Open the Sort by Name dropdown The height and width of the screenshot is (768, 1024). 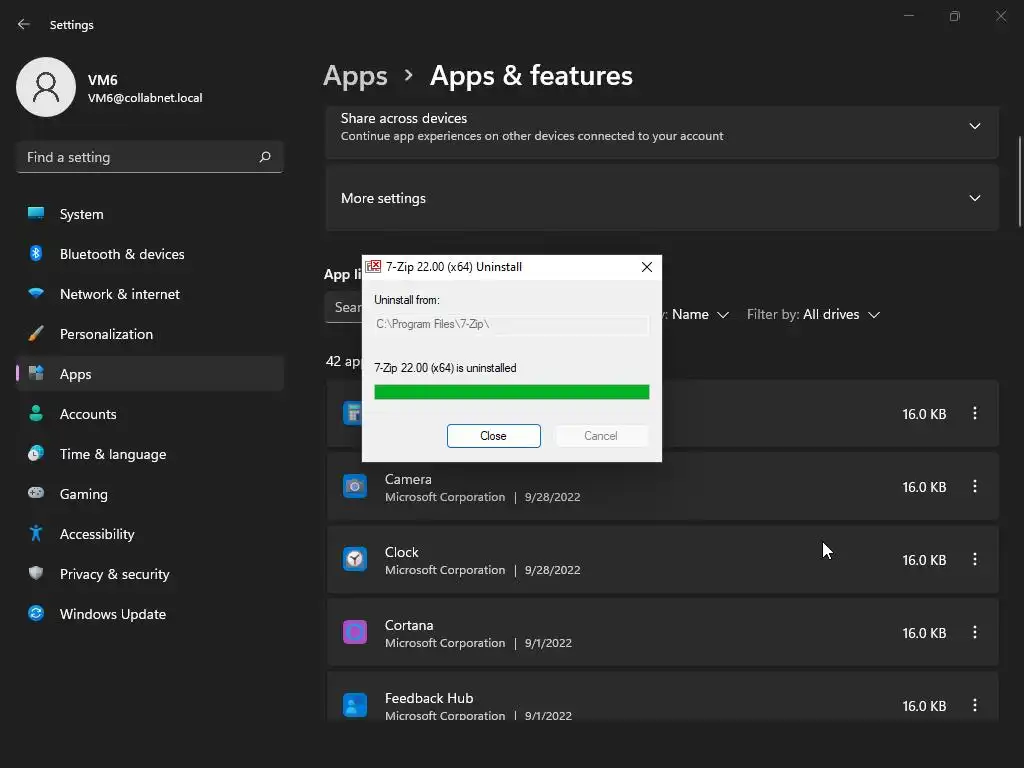coord(699,314)
